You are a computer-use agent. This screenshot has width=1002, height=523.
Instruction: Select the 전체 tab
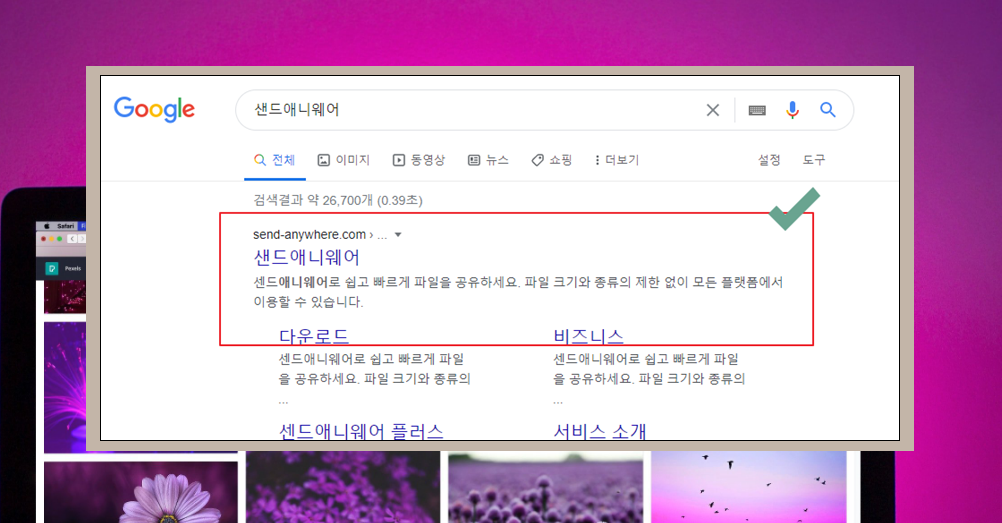[275, 160]
